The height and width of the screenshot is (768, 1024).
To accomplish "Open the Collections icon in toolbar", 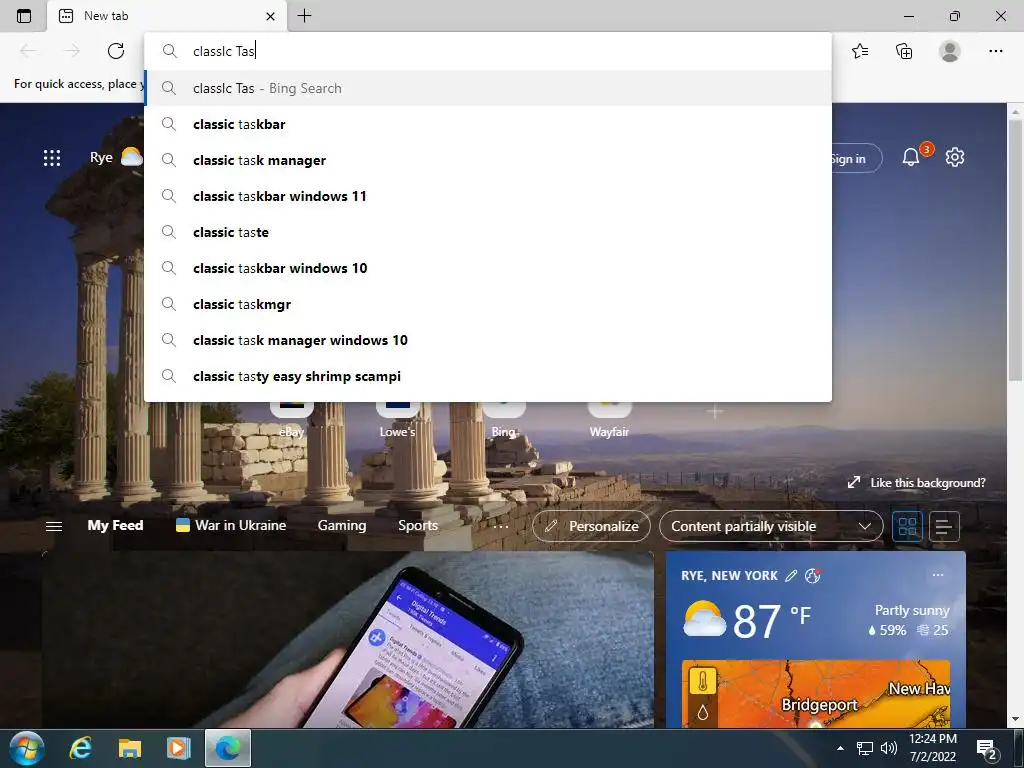I will pos(904,51).
